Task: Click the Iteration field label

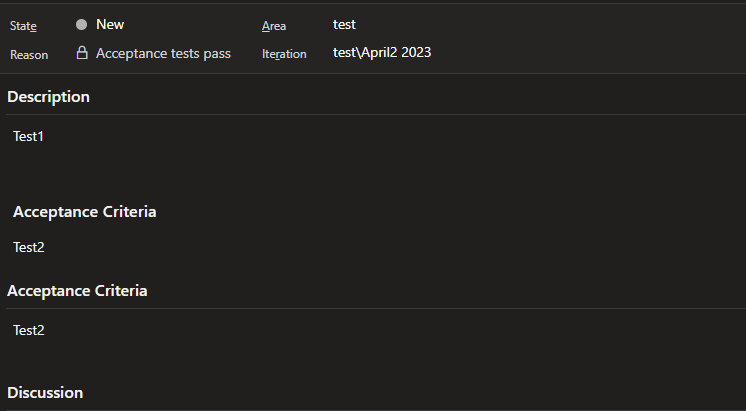Action: [284, 54]
